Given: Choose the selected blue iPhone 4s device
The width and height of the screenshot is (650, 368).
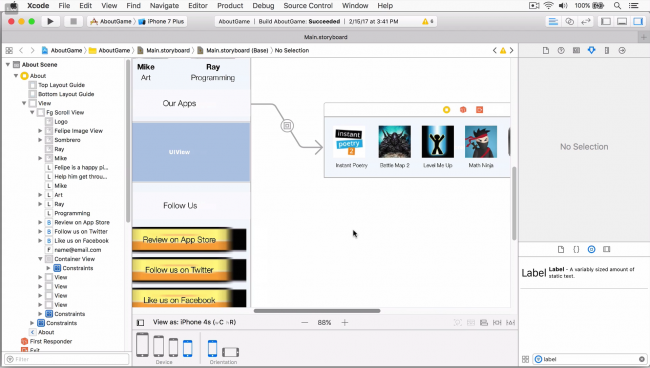Looking at the screenshot, I should 188,349.
